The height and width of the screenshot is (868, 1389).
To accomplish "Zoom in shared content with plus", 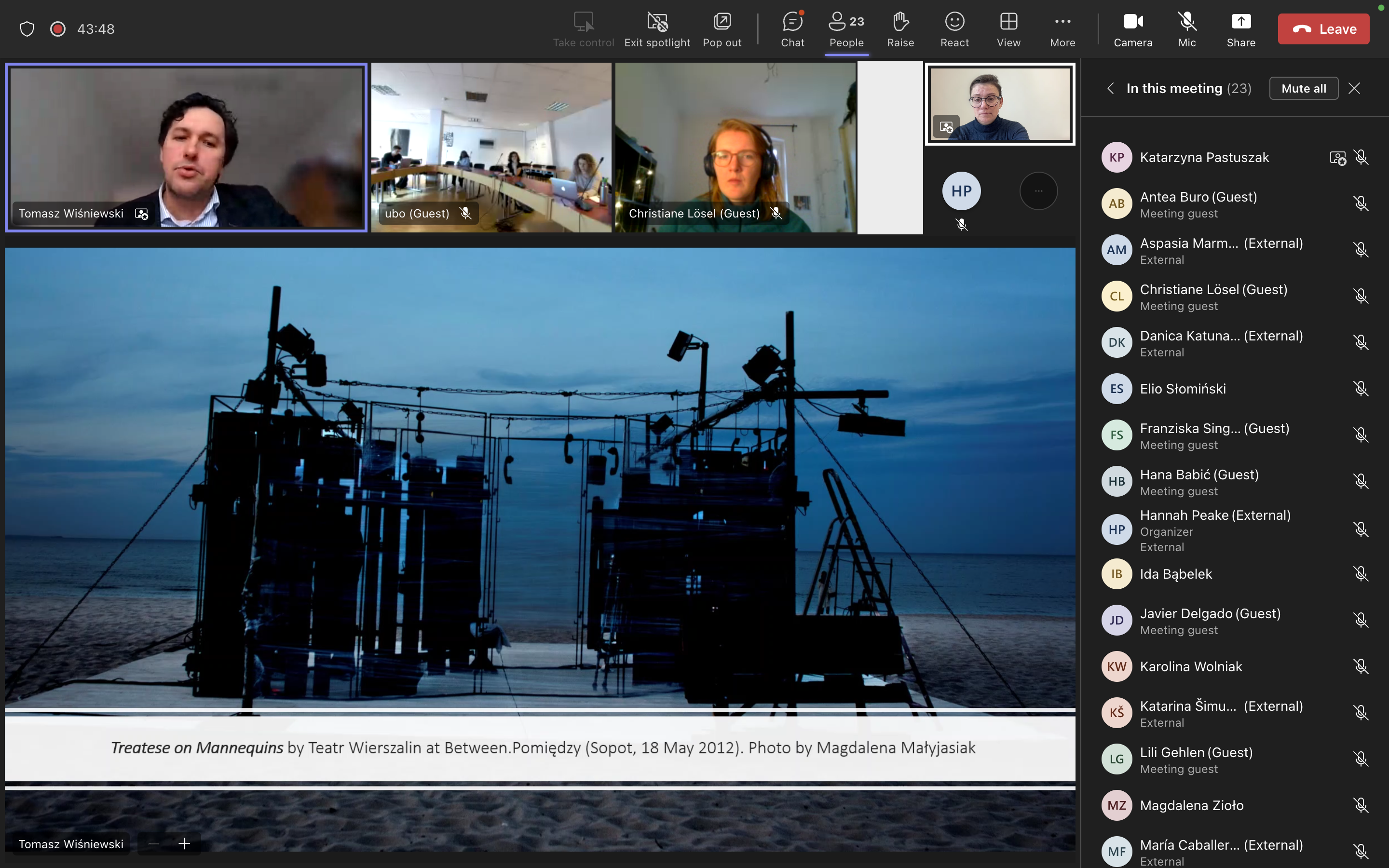I will [184, 843].
